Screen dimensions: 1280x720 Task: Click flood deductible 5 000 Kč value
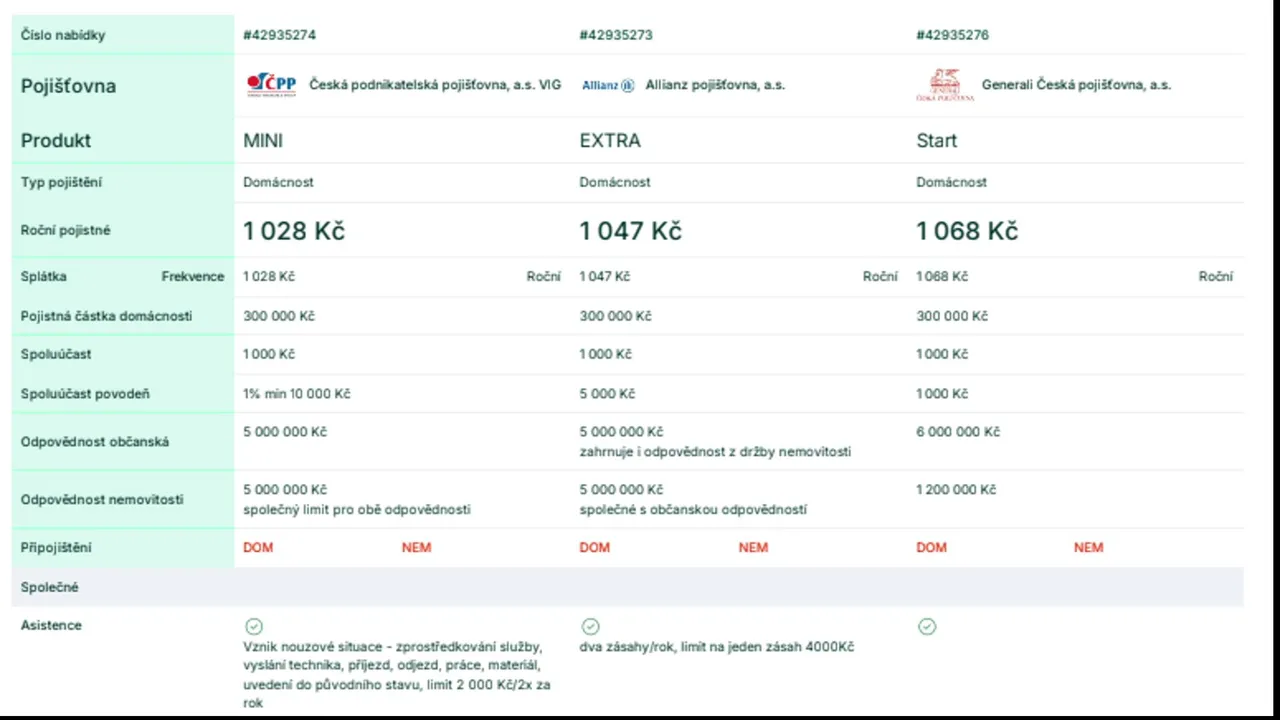coord(606,394)
